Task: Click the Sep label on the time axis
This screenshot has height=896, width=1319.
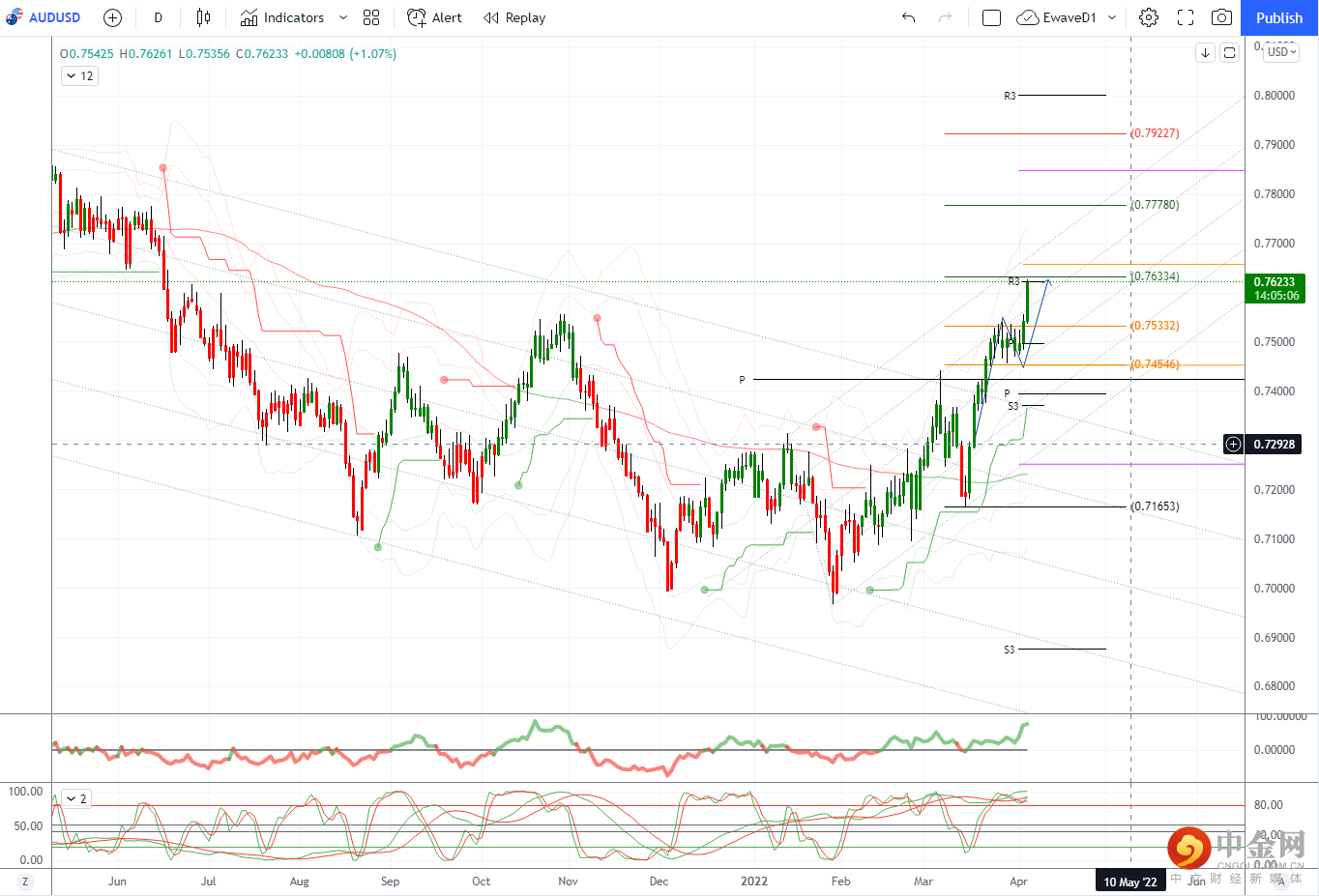Action: click(x=390, y=882)
